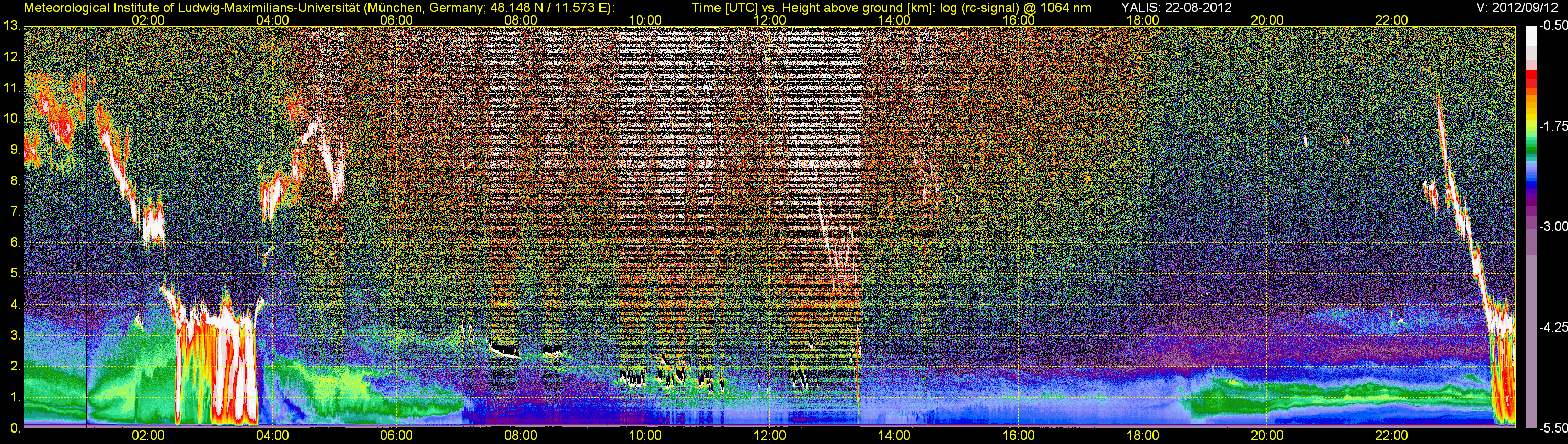The height and width of the screenshot is (444, 1568).
Task: Click the 12:00 label on the bottom time axis
Action: [769, 436]
